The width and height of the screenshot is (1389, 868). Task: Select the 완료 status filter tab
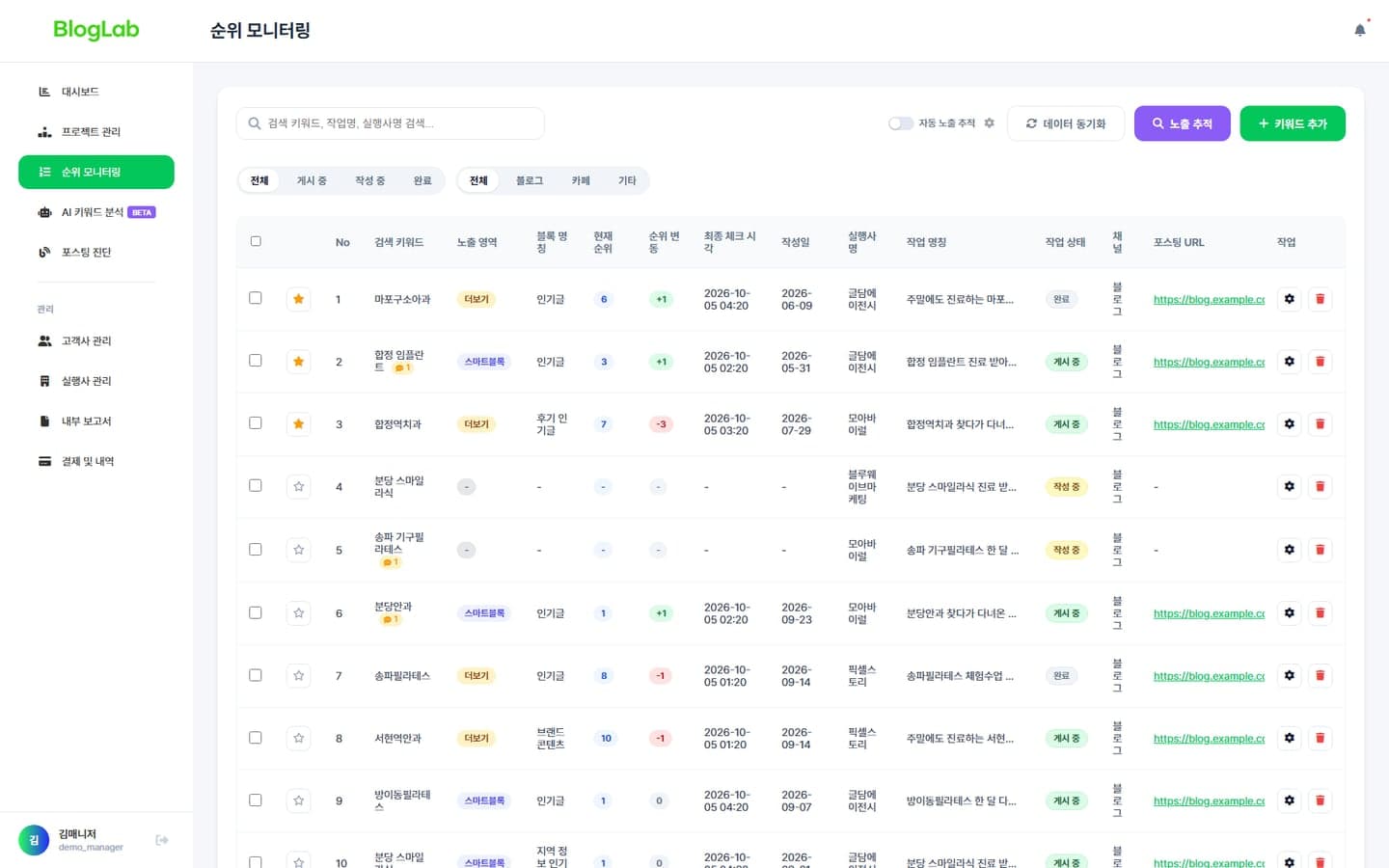pos(422,180)
